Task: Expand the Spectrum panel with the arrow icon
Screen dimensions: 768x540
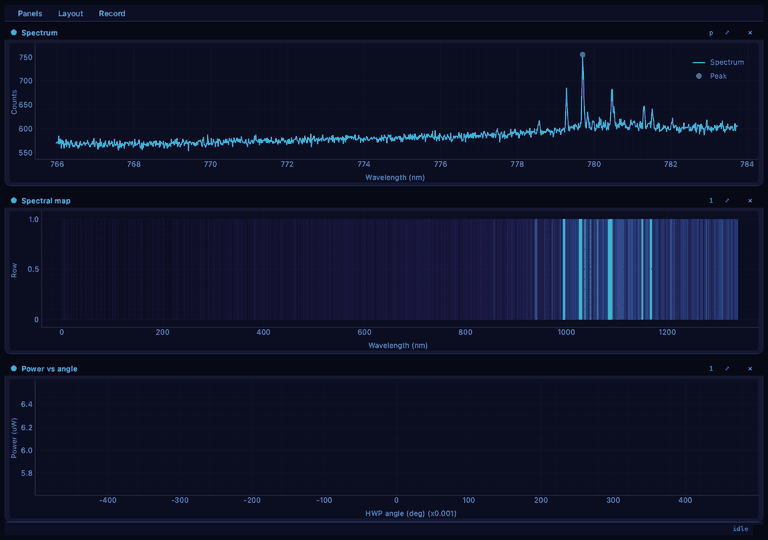Action: (x=727, y=33)
